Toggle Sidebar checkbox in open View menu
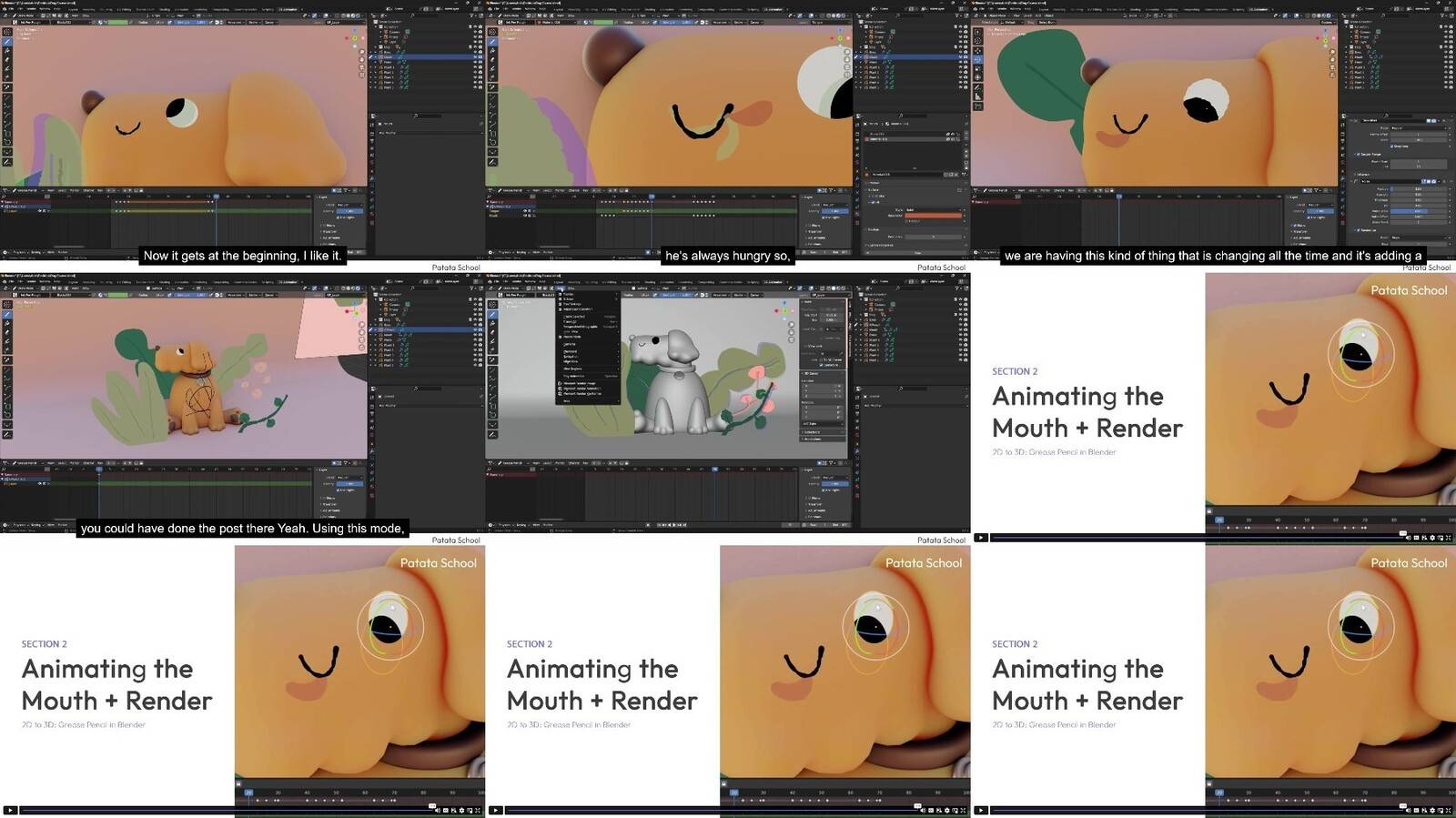 click(x=560, y=299)
